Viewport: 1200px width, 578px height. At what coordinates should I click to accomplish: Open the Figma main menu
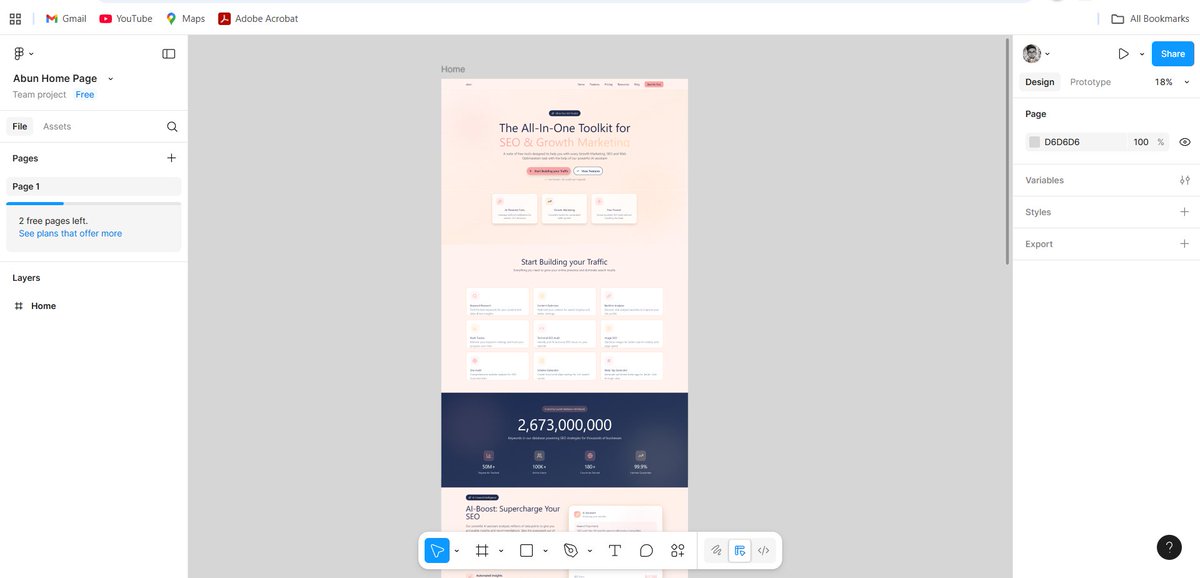23,54
